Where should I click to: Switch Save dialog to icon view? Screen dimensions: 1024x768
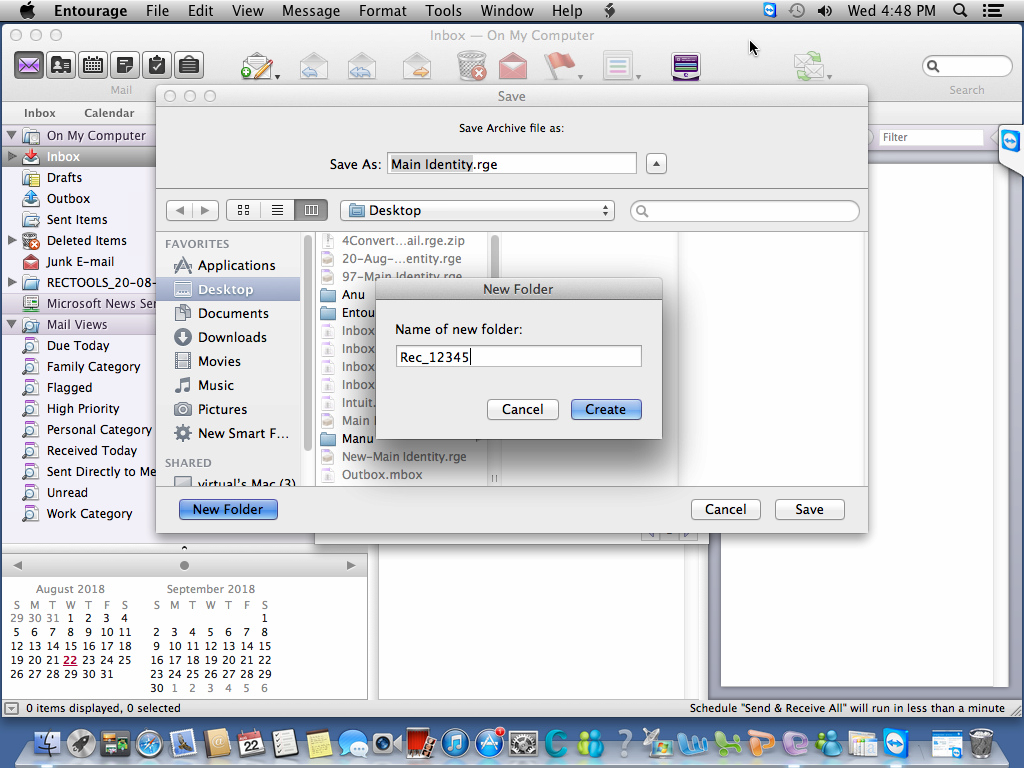[244, 210]
